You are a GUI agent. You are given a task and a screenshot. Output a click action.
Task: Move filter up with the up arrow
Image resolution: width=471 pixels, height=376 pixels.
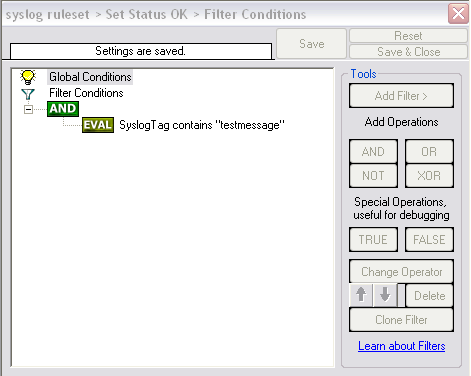[361, 295]
